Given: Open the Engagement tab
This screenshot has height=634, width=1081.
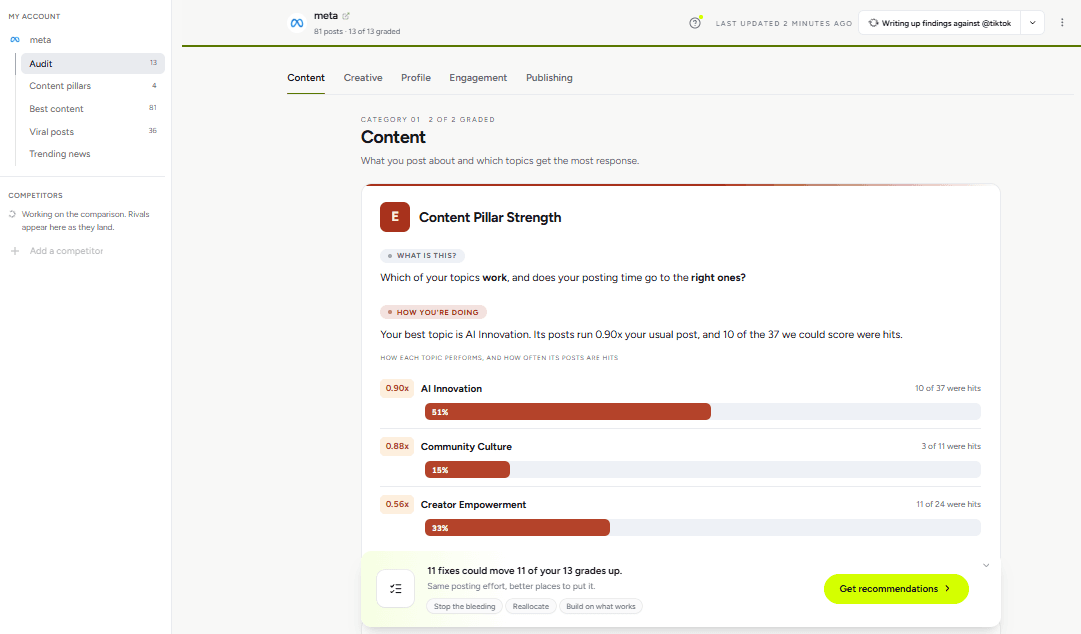Looking at the screenshot, I should [478, 78].
